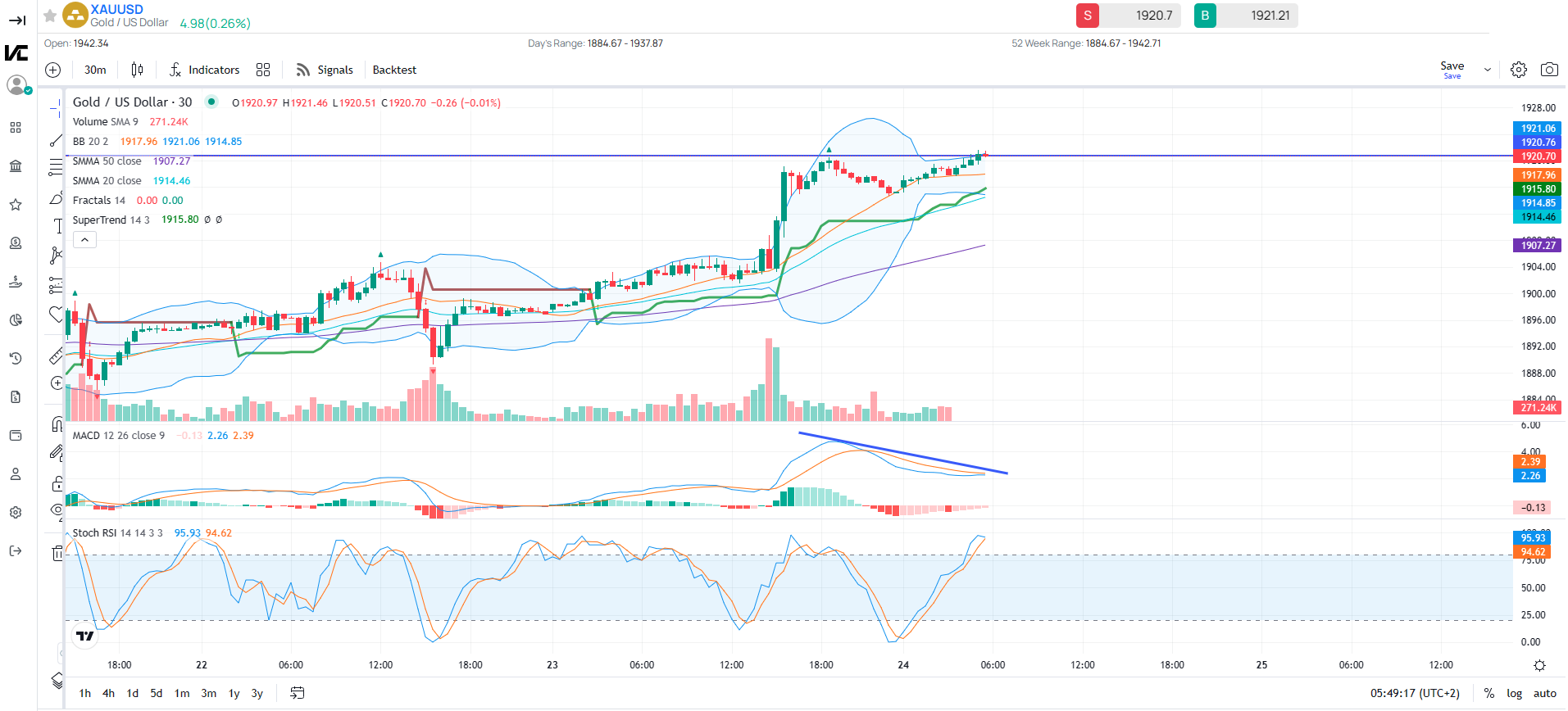The height and width of the screenshot is (711, 1568).
Task: Select the 4h date range
Action: pyautogui.click(x=108, y=693)
